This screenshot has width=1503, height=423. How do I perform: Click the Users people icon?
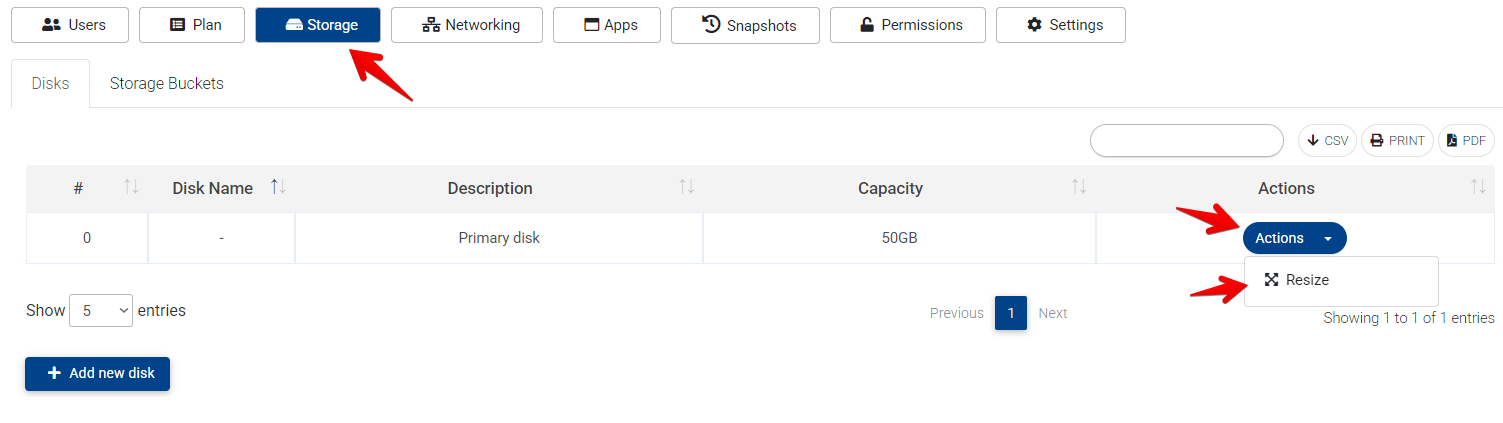[x=52, y=25]
